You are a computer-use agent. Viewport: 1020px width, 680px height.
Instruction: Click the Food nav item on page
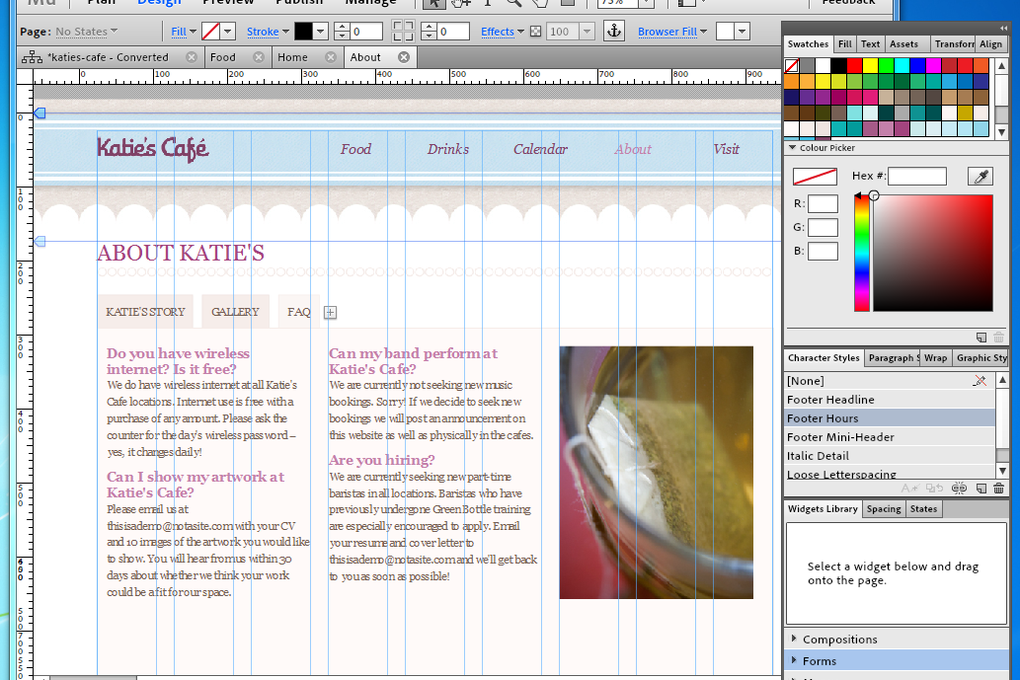(356, 149)
